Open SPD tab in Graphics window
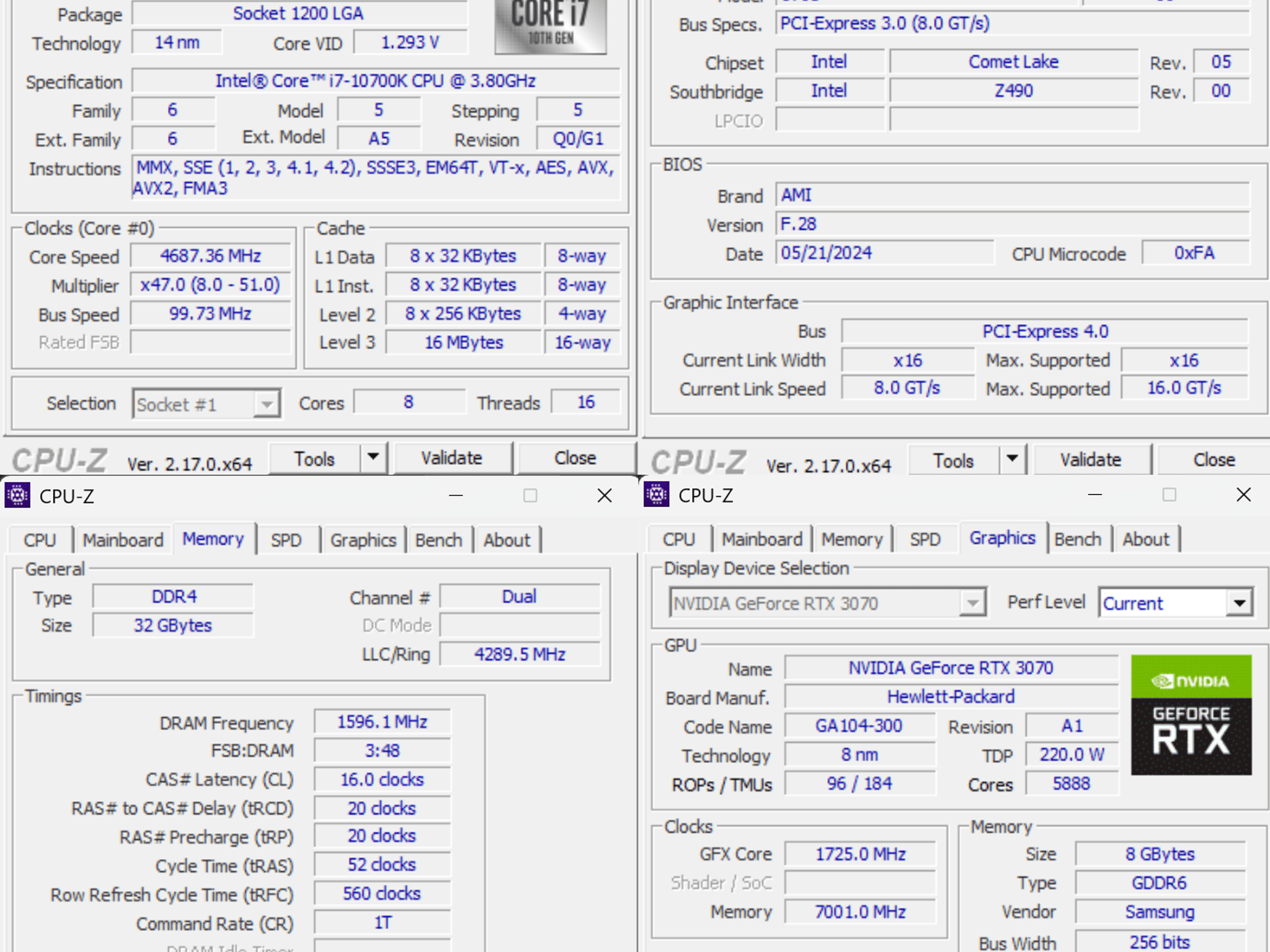1270x952 pixels. pyautogui.click(x=925, y=539)
